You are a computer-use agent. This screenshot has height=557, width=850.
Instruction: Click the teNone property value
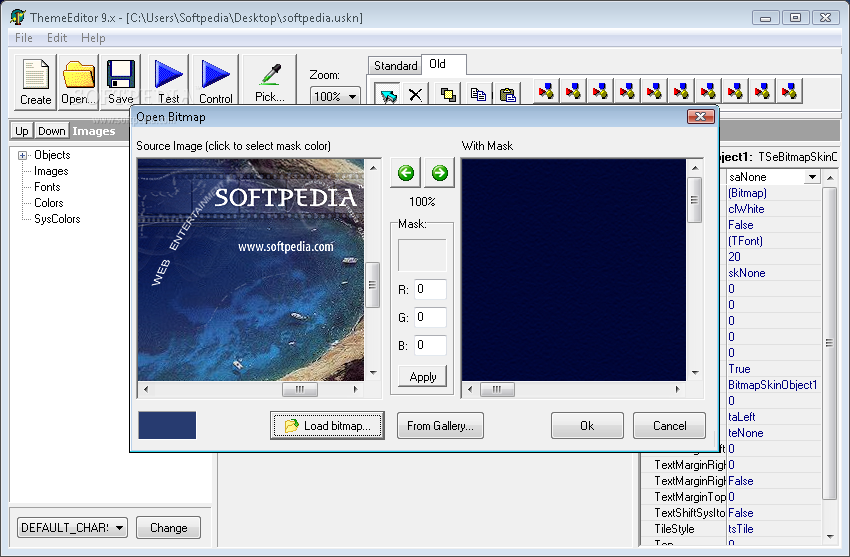745,433
